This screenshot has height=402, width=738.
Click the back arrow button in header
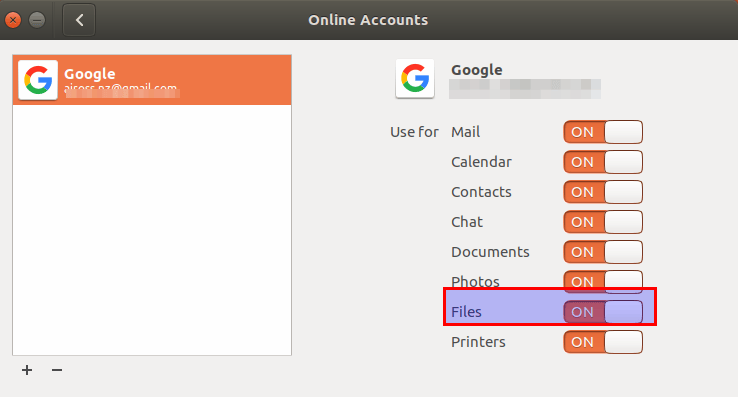(x=79, y=20)
